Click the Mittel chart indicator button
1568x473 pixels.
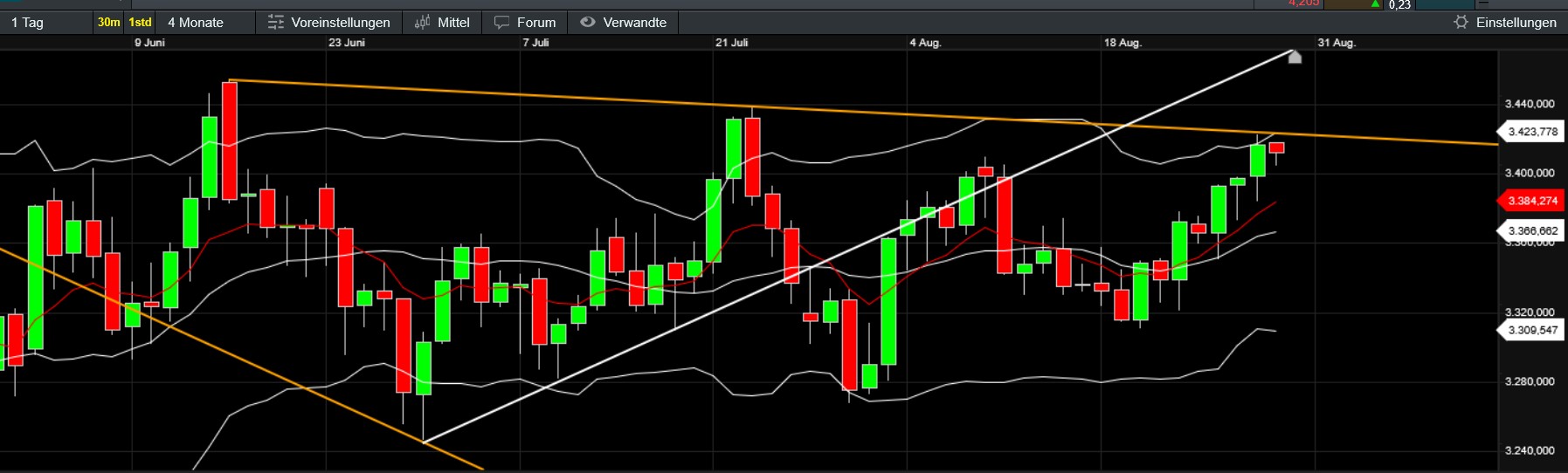point(442,23)
